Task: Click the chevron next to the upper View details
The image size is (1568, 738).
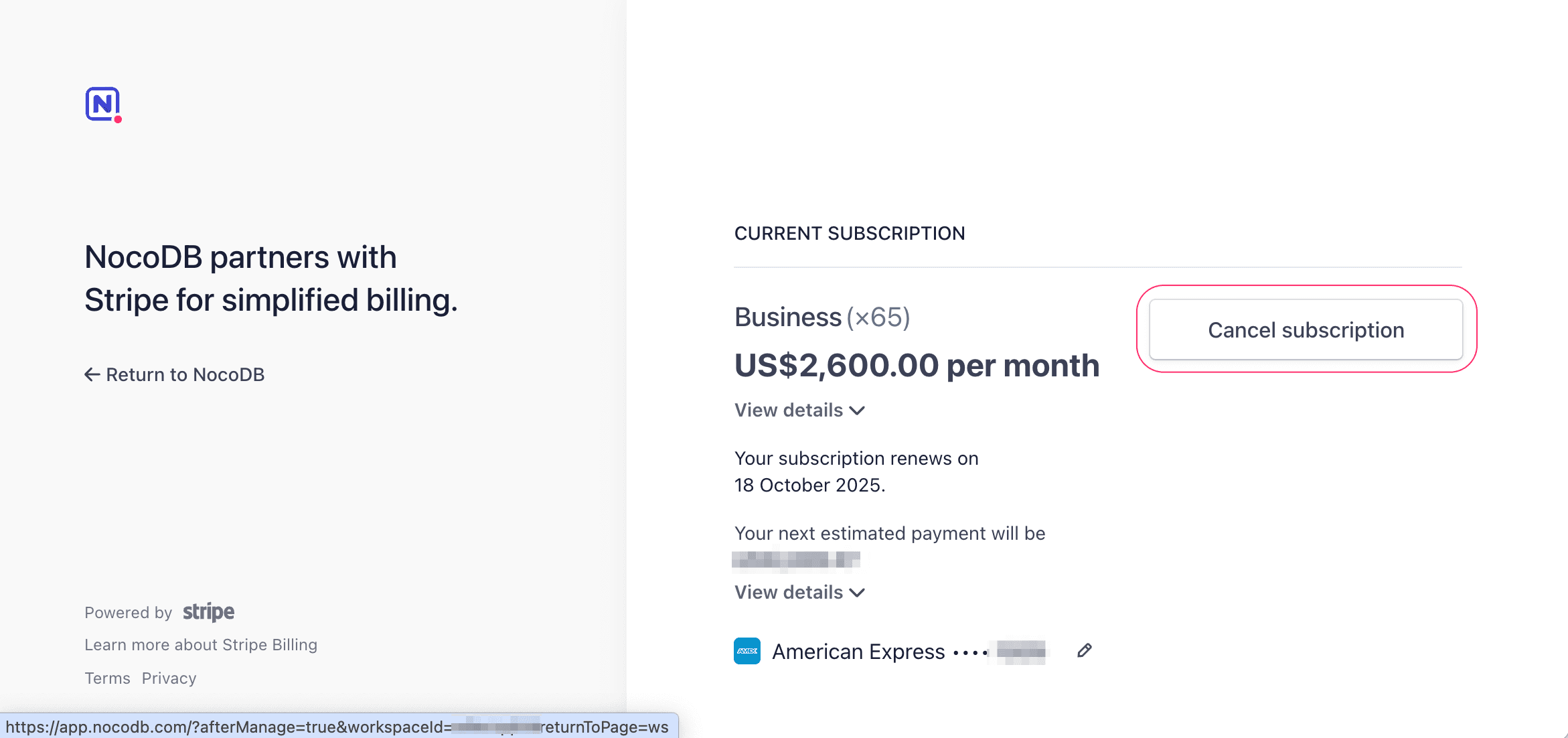Action: coord(858,411)
